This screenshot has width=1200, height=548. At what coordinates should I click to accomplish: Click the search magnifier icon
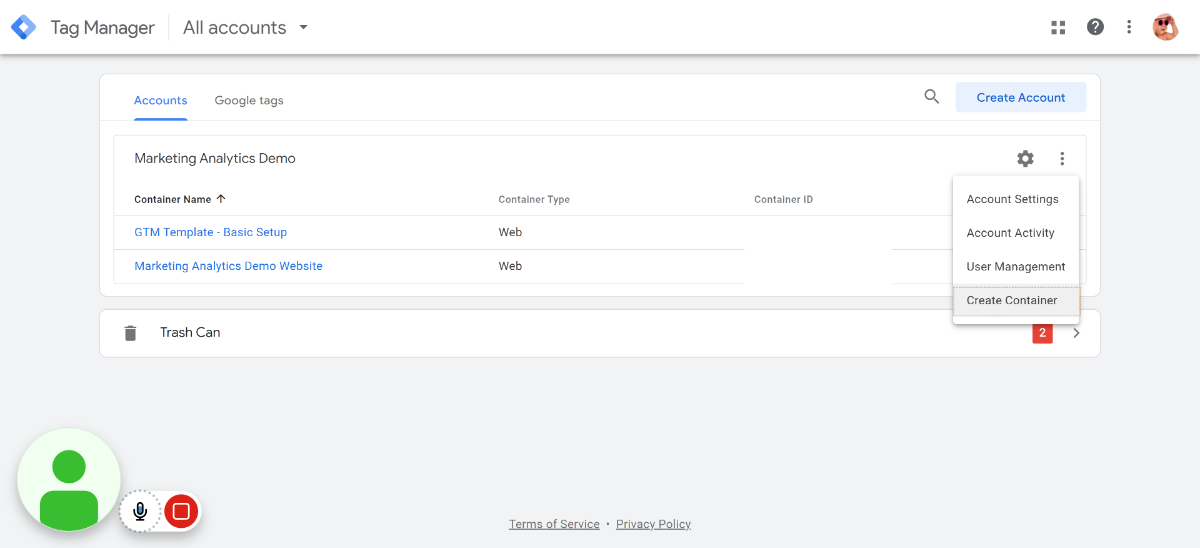pos(931,97)
